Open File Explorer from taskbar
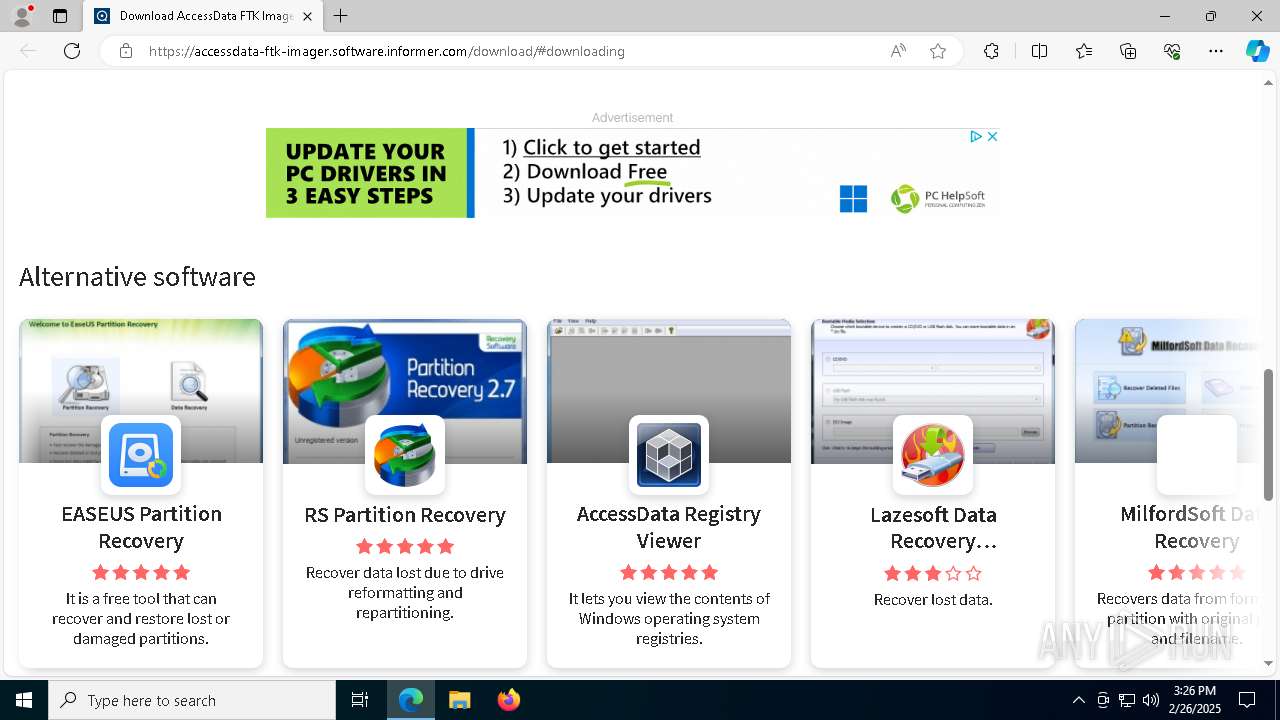 [x=459, y=700]
